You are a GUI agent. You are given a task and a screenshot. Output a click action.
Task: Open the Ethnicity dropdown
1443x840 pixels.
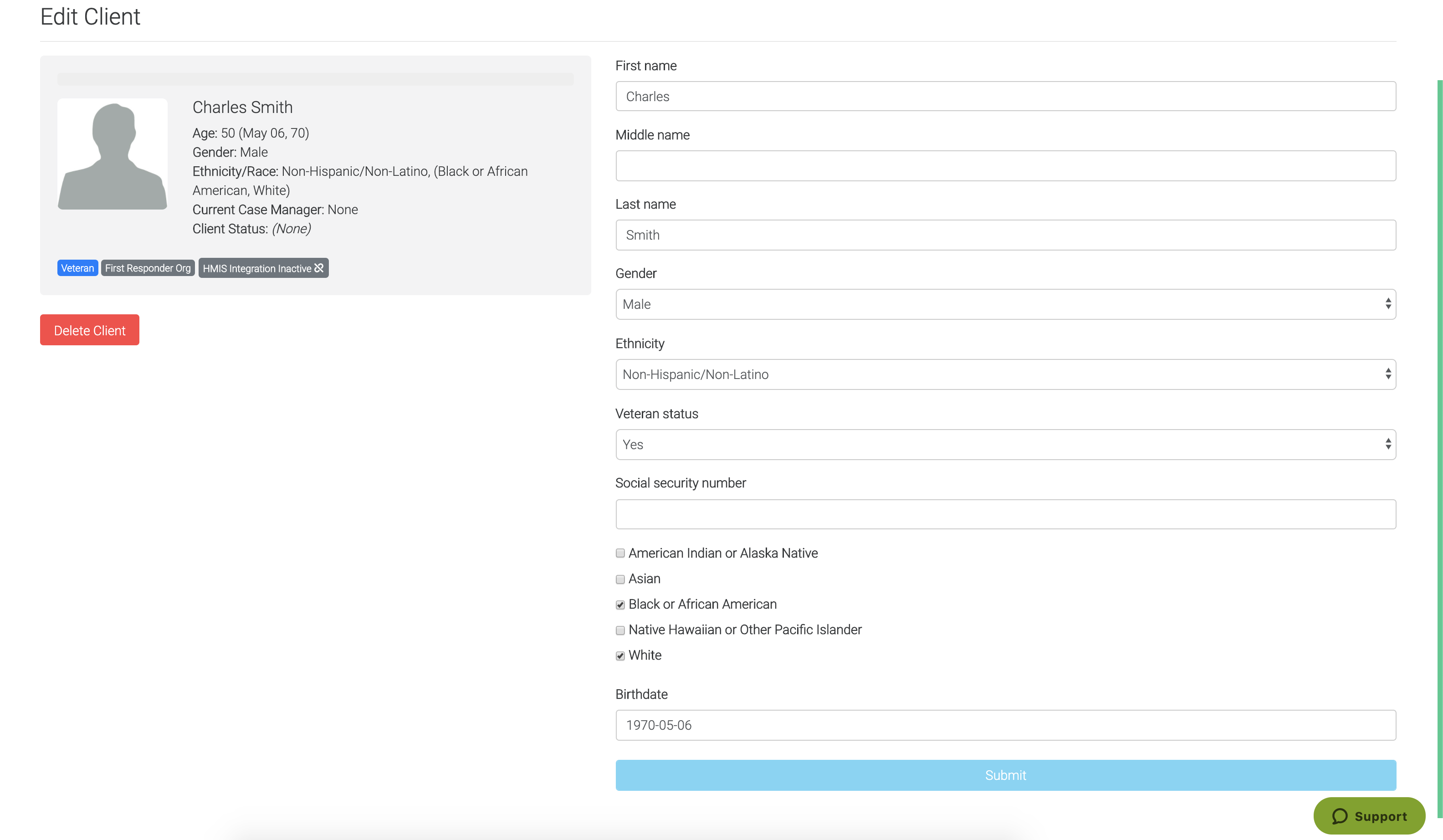(1005, 374)
